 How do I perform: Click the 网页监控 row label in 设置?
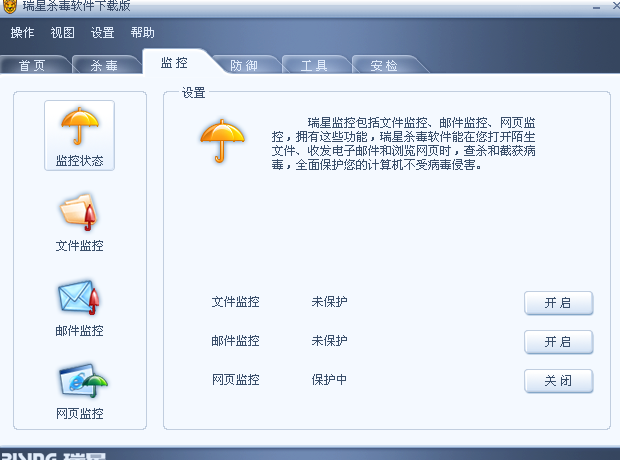(x=236, y=380)
